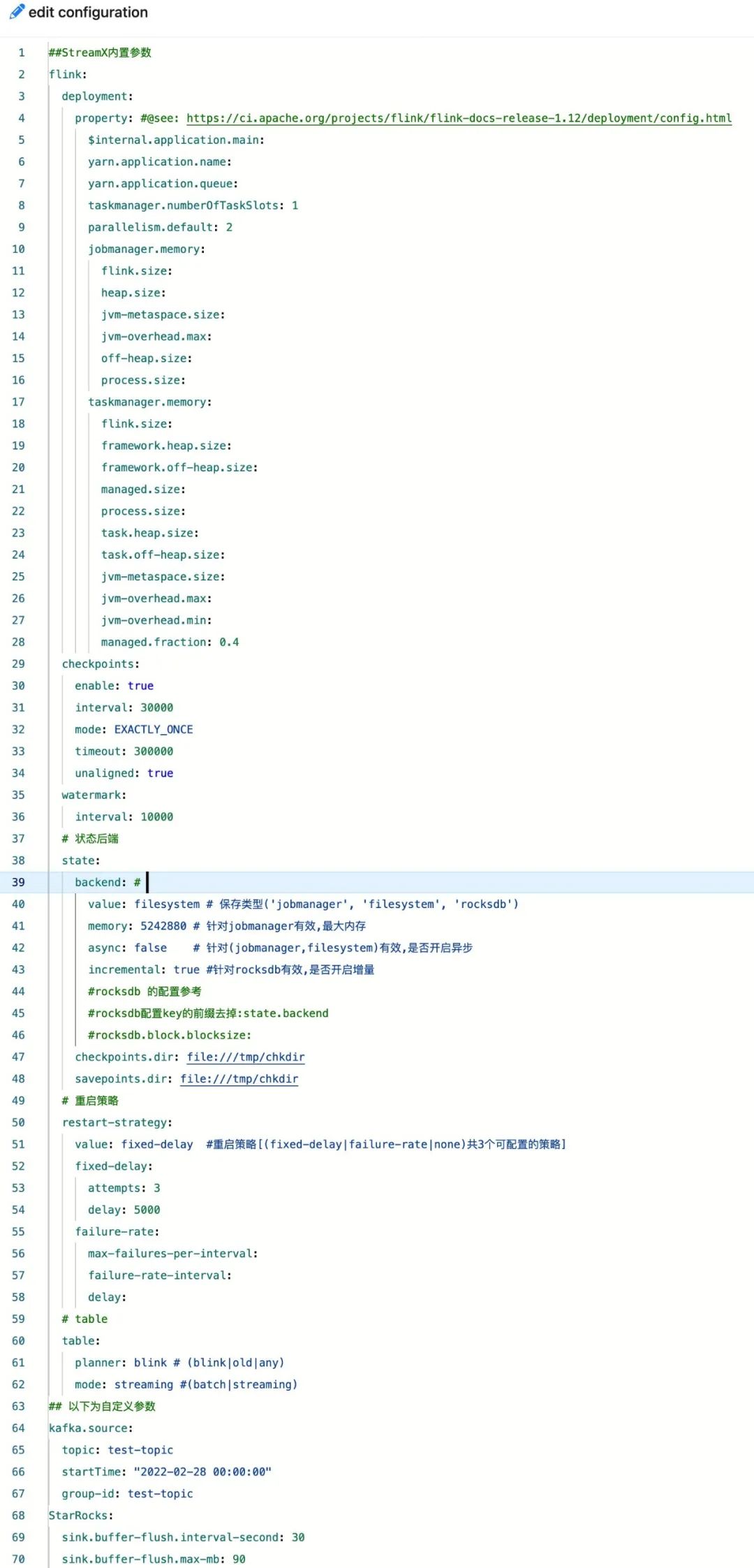The width and height of the screenshot is (754, 1568).
Task: Click the unaligned true value
Action: pyautogui.click(x=160, y=773)
